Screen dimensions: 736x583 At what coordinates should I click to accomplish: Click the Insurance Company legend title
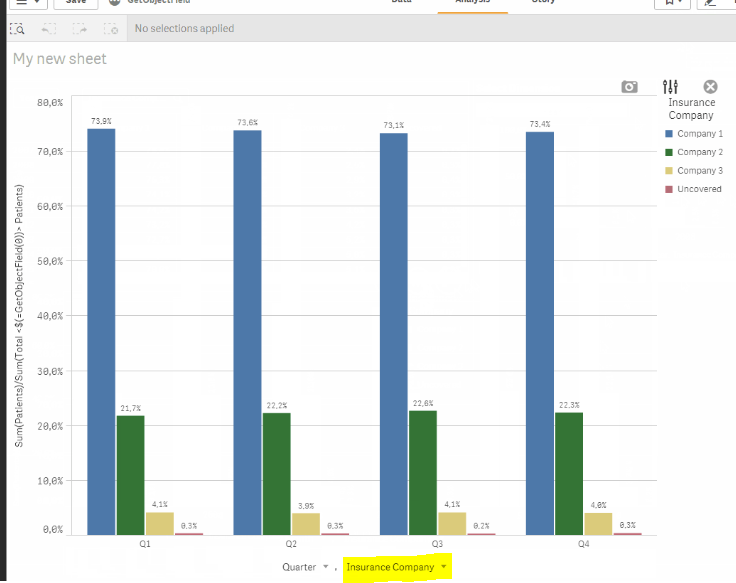pos(691,109)
